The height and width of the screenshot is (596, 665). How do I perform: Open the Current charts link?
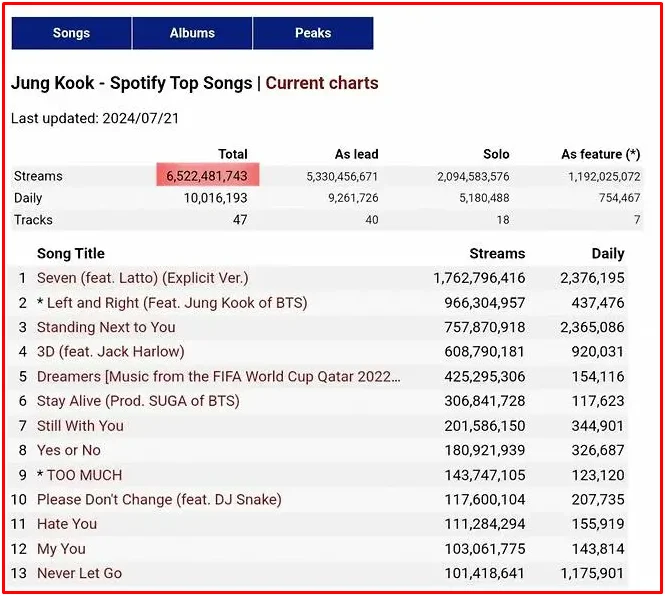(x=322, y=83)
